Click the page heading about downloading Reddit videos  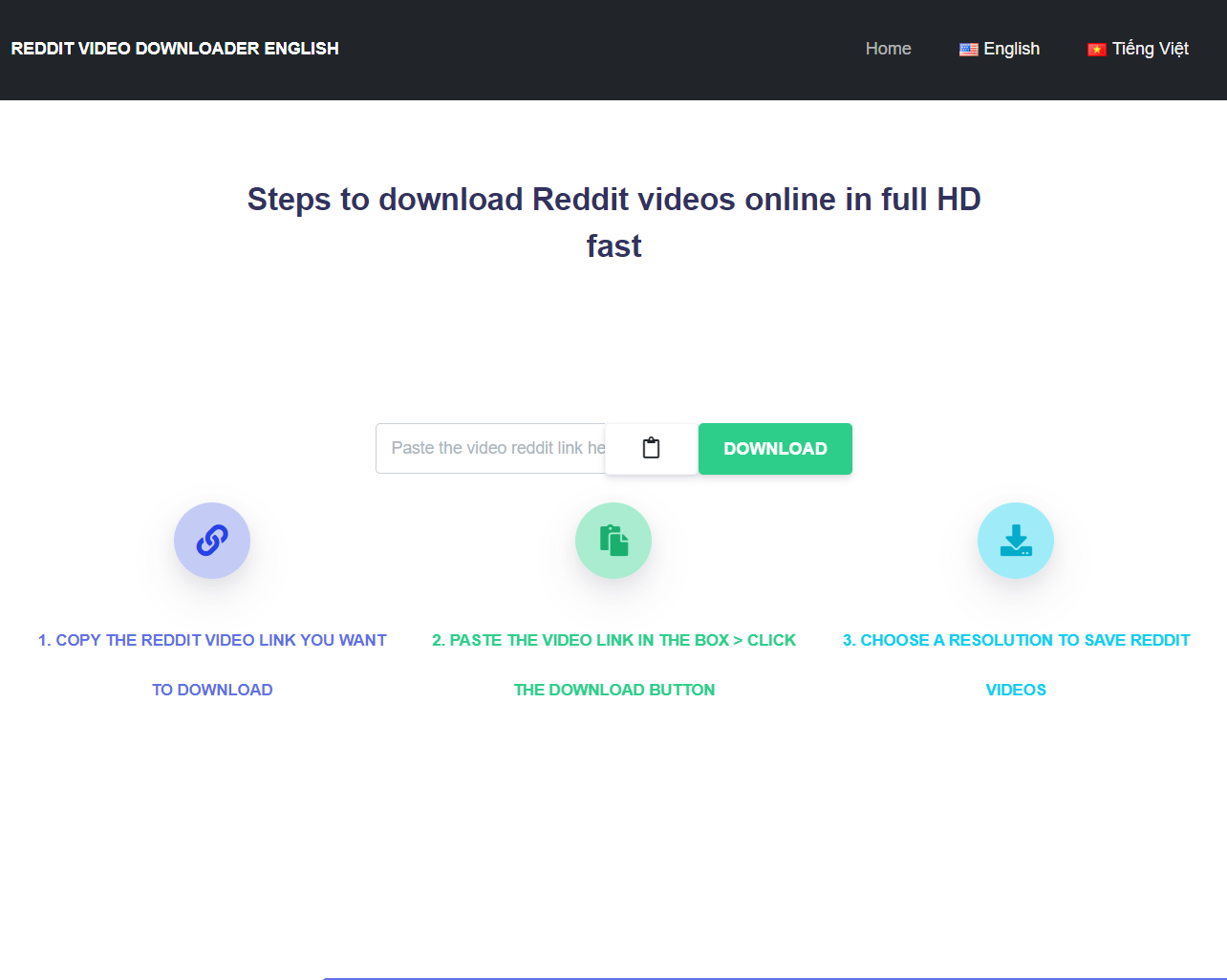[613, 222]
